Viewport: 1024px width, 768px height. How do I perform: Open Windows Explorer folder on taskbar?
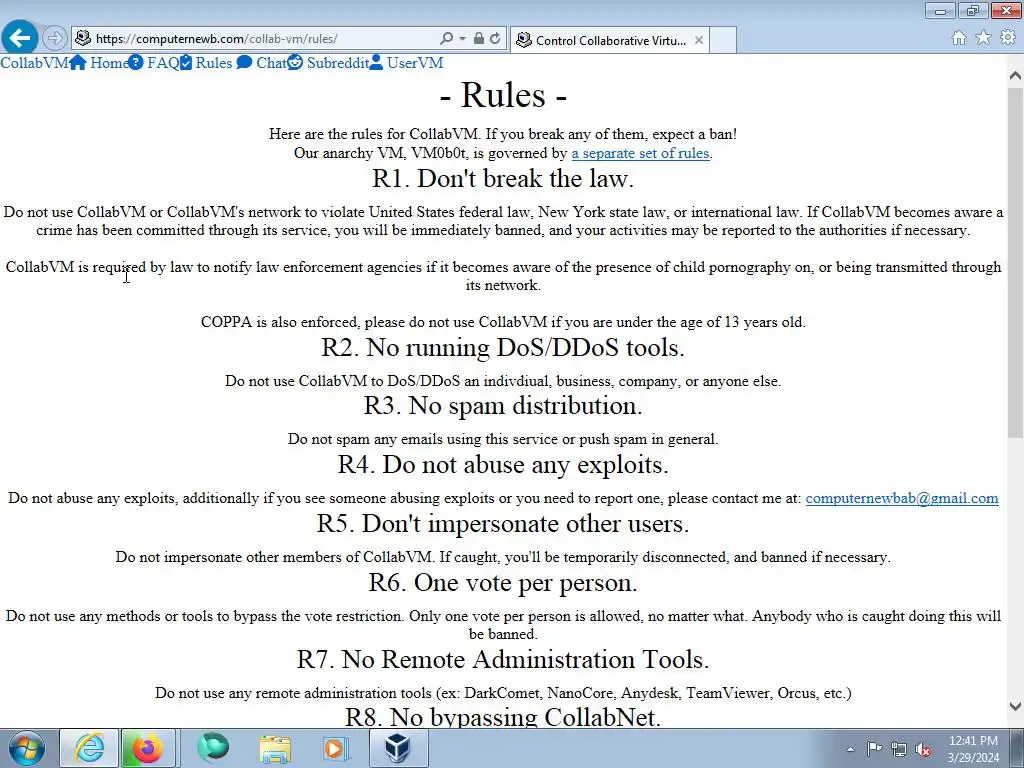[275, 748]
